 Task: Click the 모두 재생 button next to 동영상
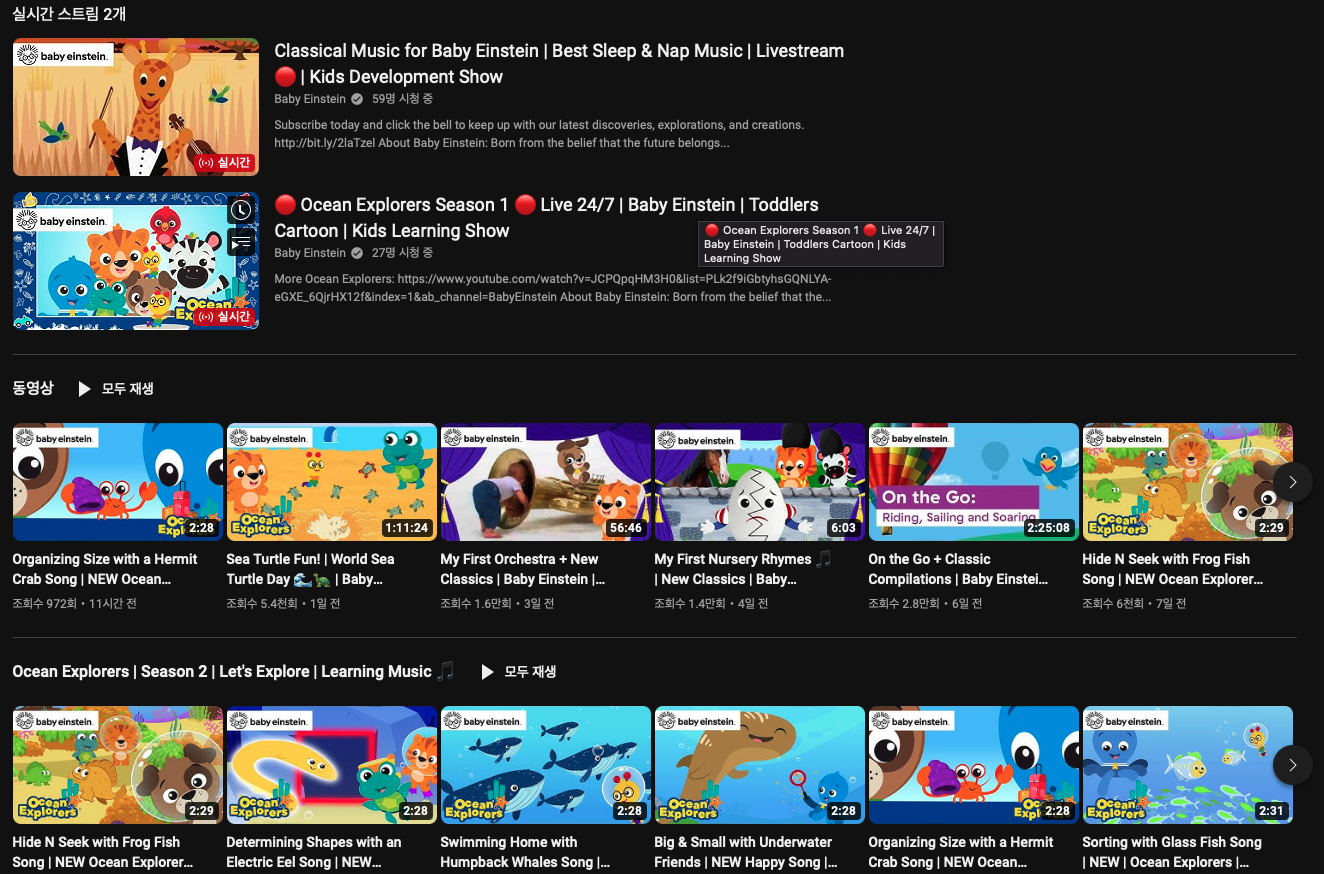[116, 389]
